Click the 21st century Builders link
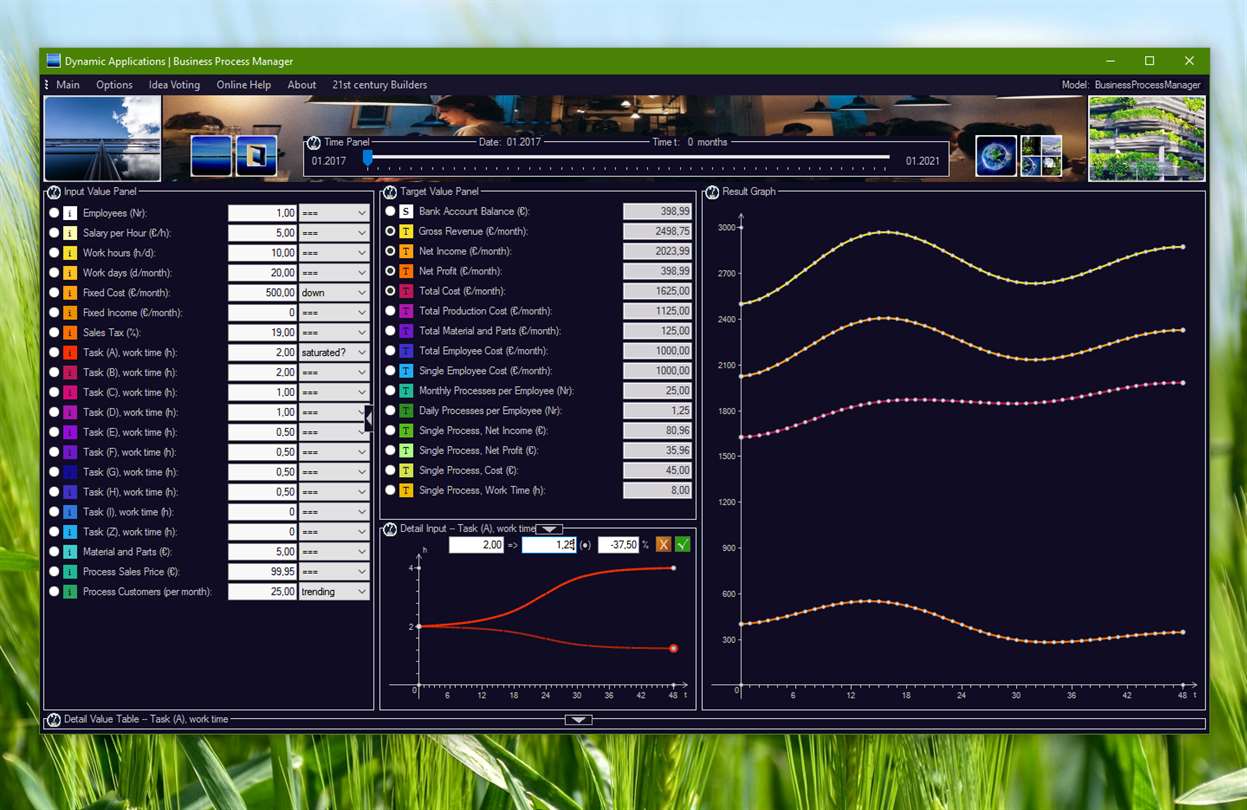Image resolution: width=1247 pixels, height=810 pixels. pos(380,85)
